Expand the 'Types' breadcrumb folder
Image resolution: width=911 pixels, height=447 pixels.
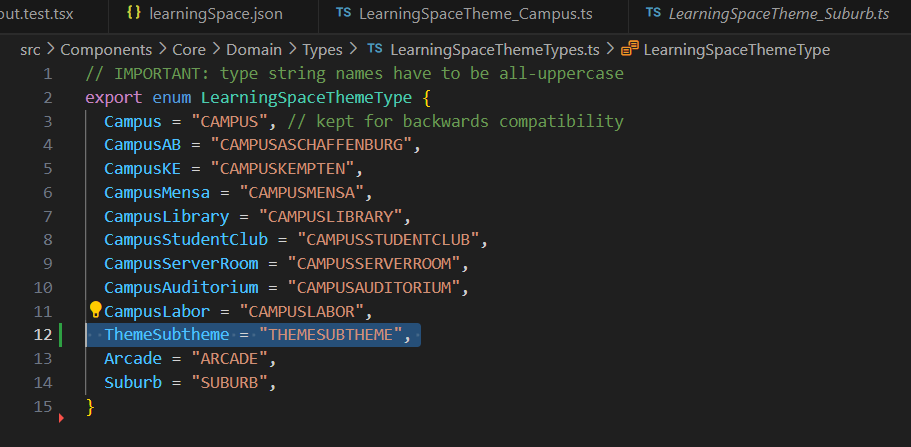[321, 49]
